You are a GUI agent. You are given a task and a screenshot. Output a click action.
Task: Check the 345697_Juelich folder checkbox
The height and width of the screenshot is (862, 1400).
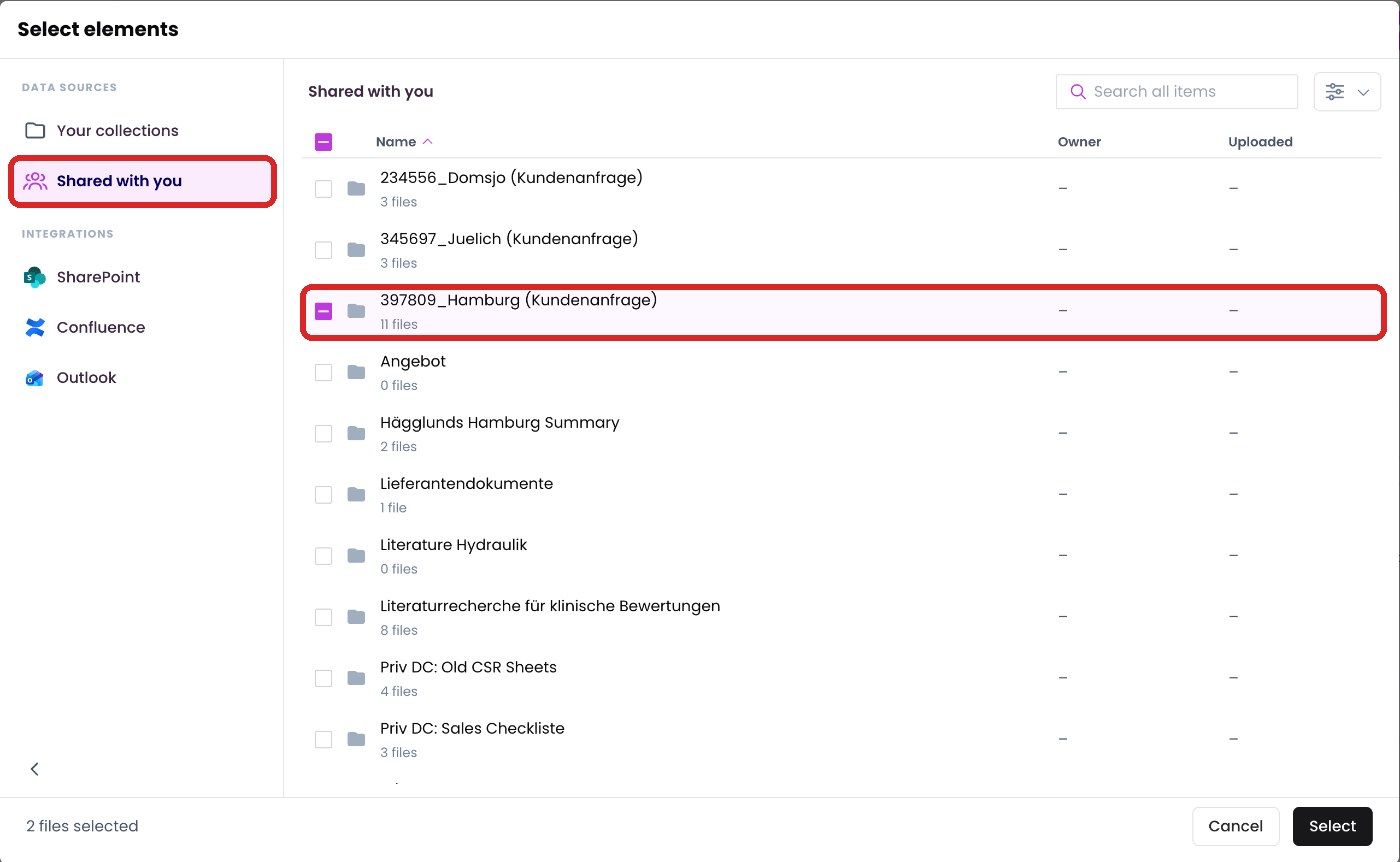point(323,249)
